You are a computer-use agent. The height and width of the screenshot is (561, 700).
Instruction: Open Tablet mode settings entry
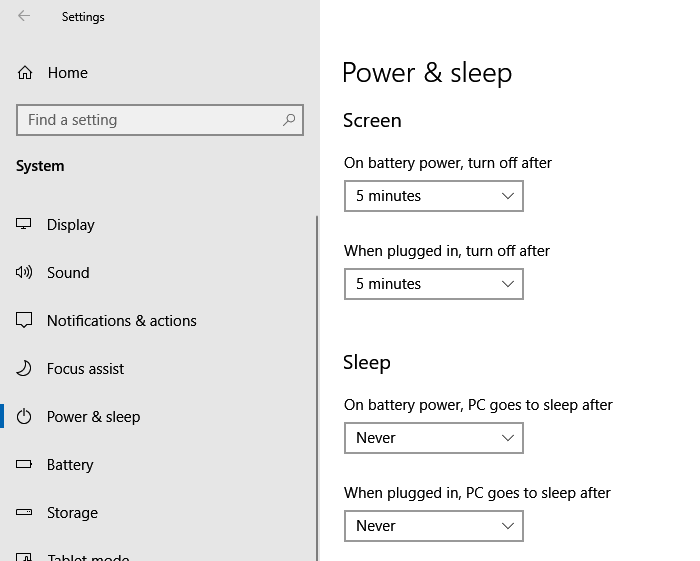[x=88, y=557]
